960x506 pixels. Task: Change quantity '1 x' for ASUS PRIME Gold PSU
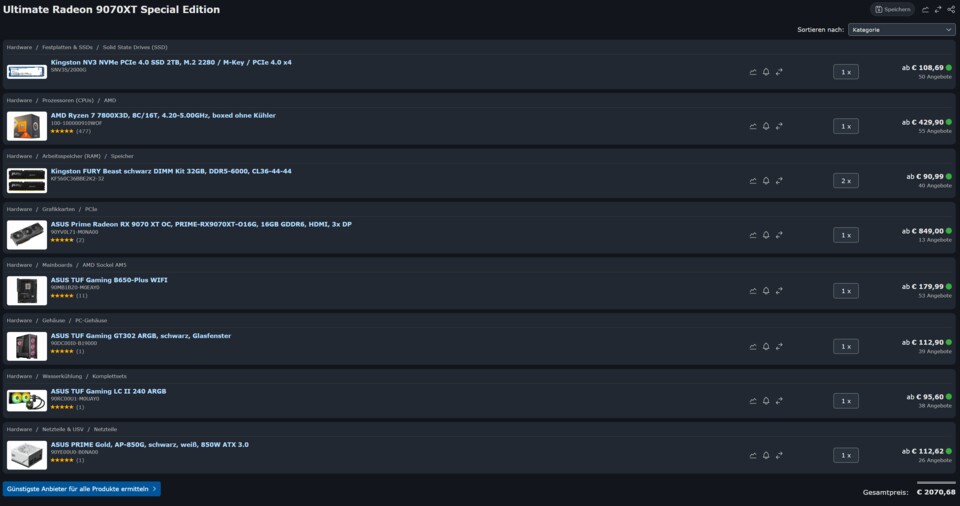point(845,455)
